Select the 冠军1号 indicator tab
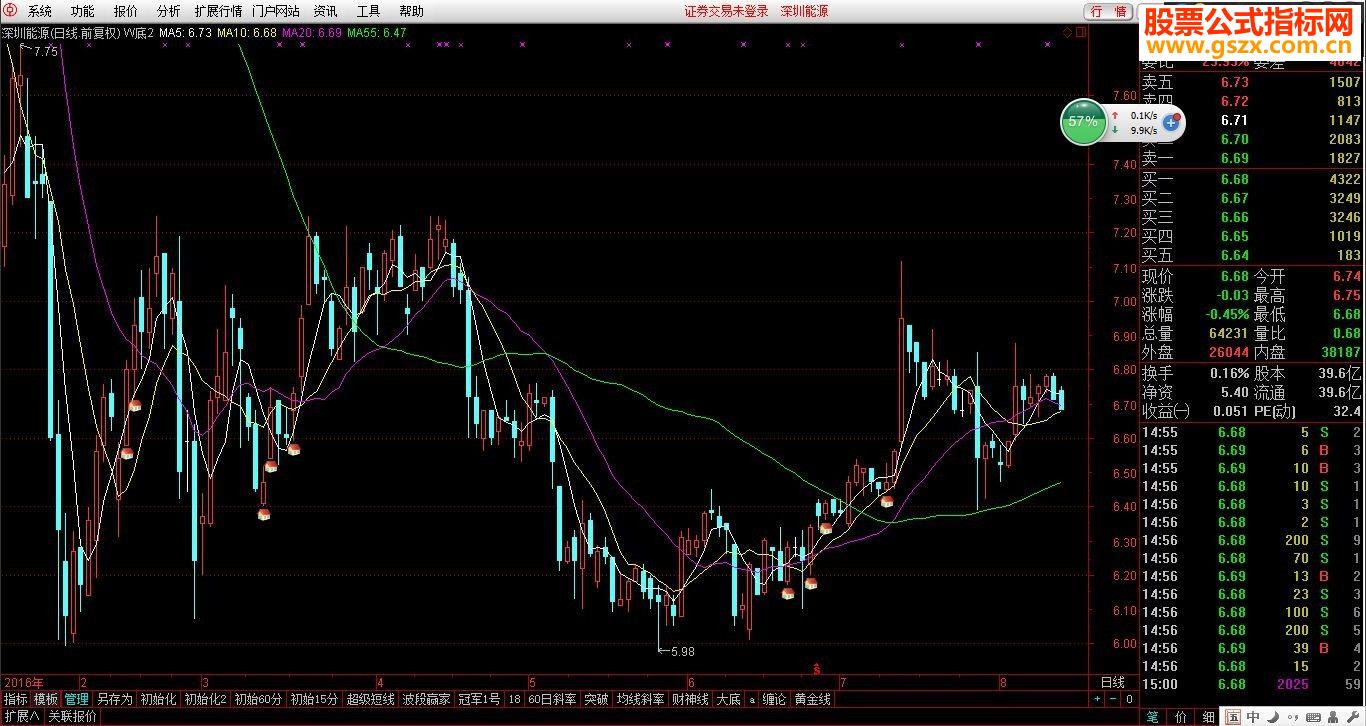This screenshot has width=1366, height=726. tap(480, 699)
